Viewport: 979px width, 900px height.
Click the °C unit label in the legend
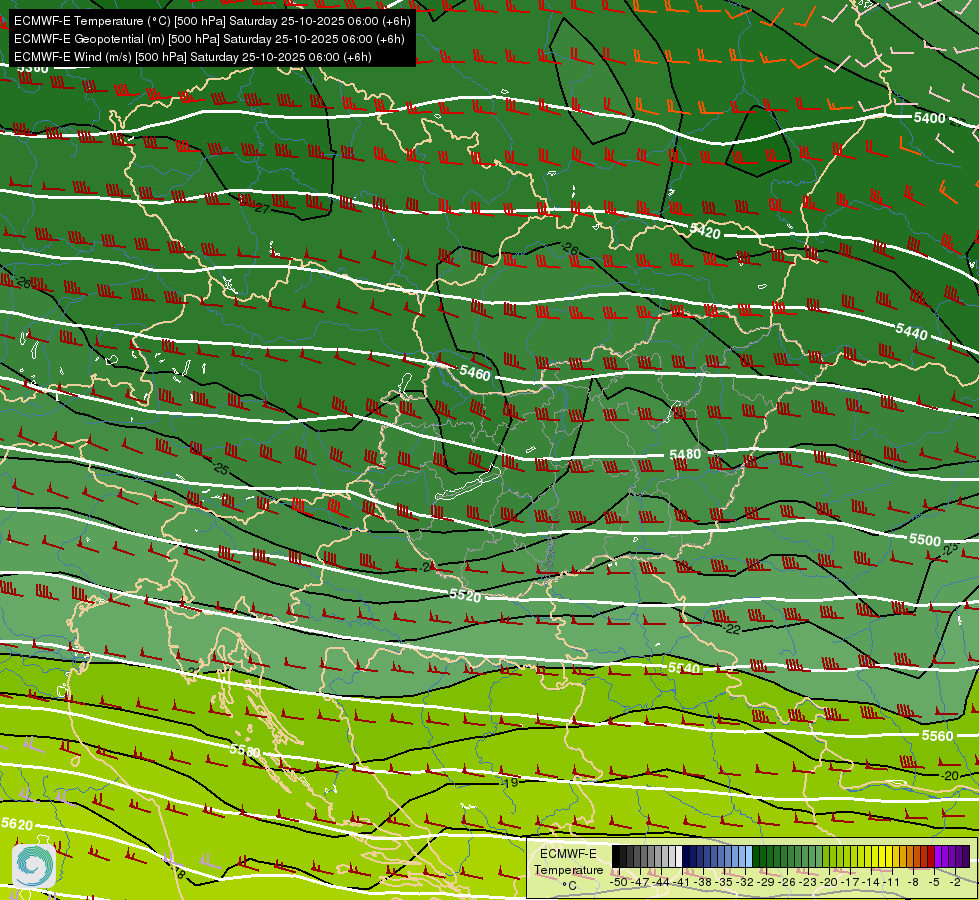pos(569,886)
